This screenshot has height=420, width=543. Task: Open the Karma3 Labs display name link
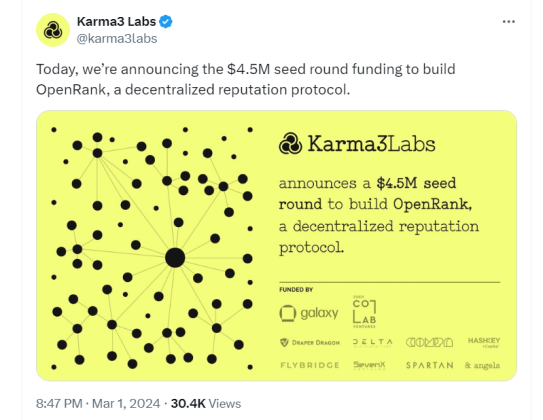tap(116, 21)
